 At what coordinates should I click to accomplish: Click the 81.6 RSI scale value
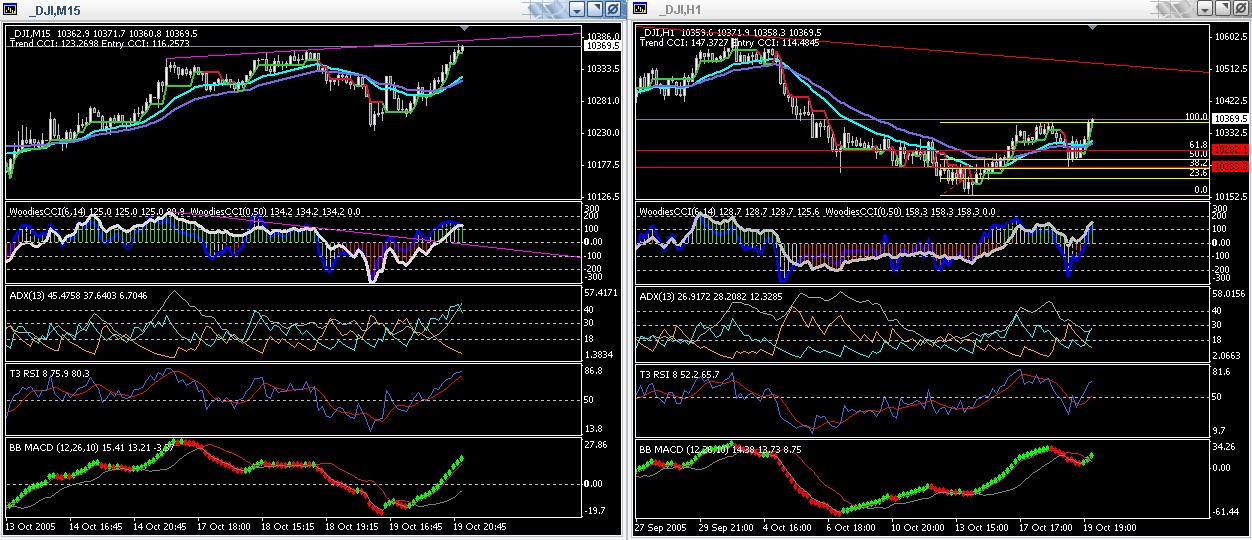click(1223, 372)
